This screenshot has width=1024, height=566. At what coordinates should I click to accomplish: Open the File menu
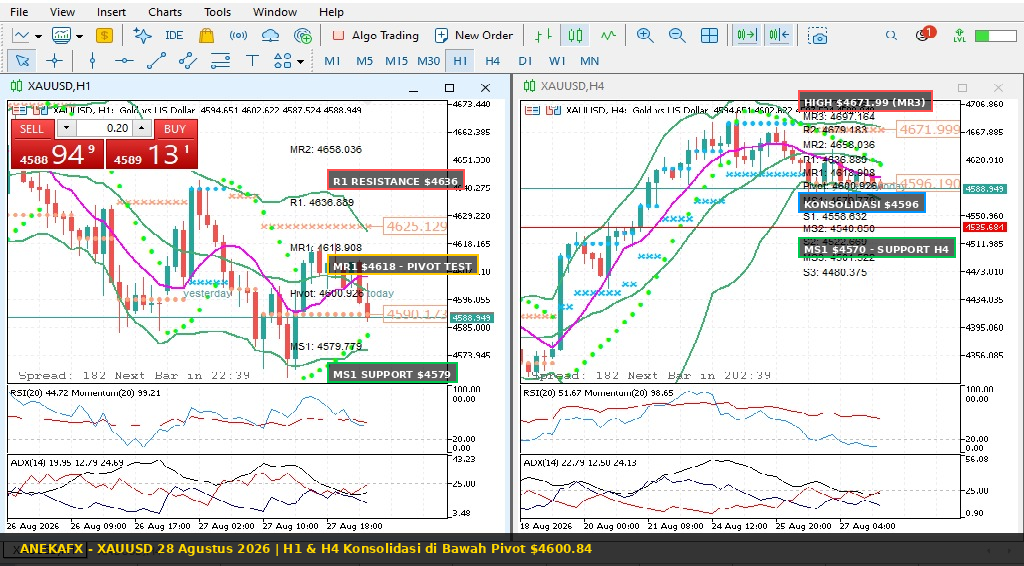[x=19, y=12]
